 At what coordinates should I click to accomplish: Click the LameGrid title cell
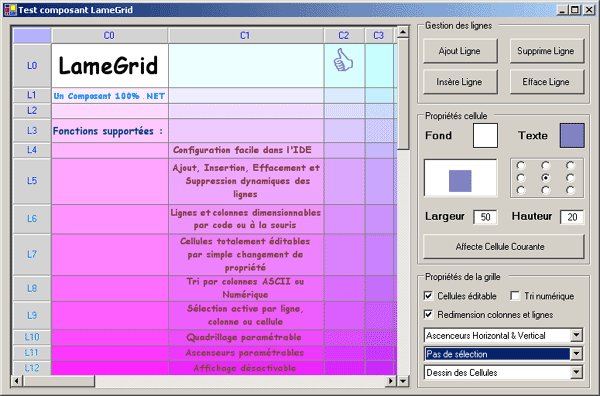click(x=110, y=66)
